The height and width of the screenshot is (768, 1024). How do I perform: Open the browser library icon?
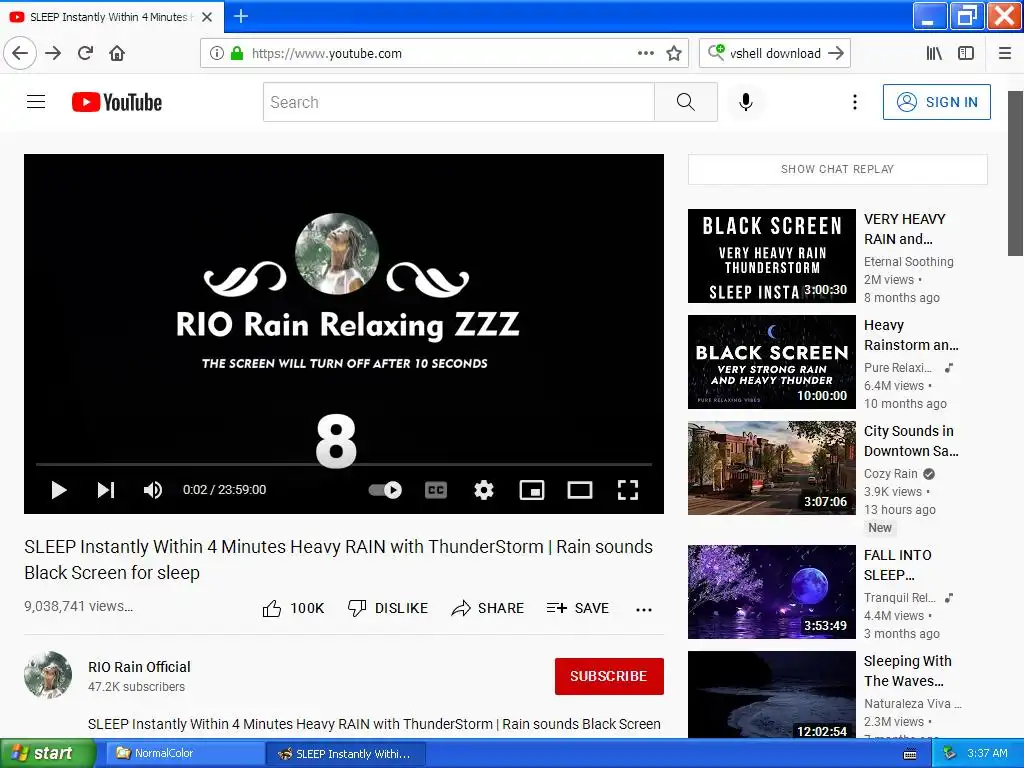pos(934,53)
